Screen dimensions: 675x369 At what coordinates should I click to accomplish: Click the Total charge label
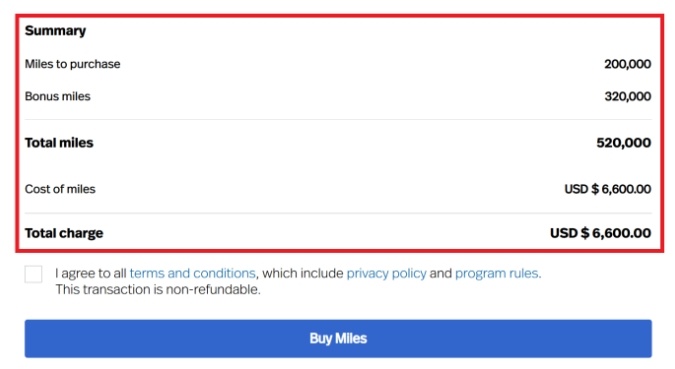[x=64, y=233]
